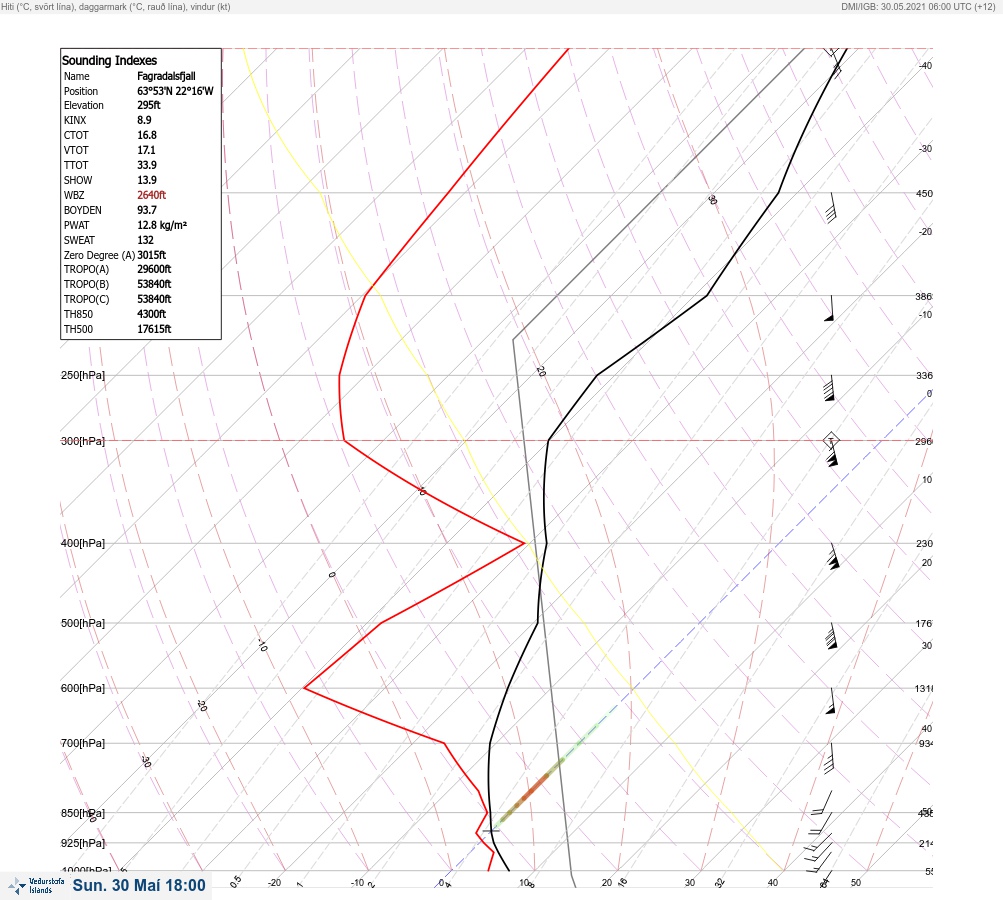Click the TH500 value '17615ft'
1003x900 pixels.
tap(154, 329)
